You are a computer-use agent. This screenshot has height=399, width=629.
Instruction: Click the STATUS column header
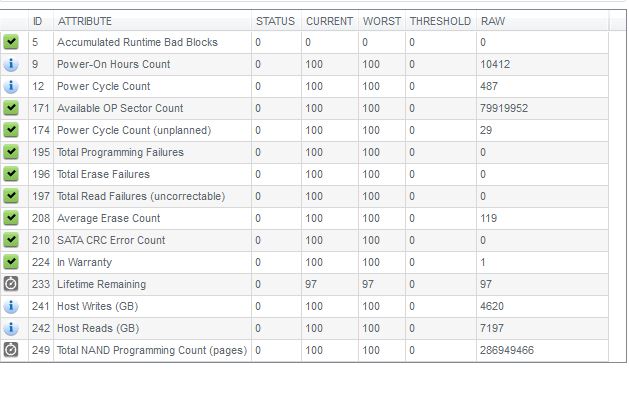coord(276,21)
